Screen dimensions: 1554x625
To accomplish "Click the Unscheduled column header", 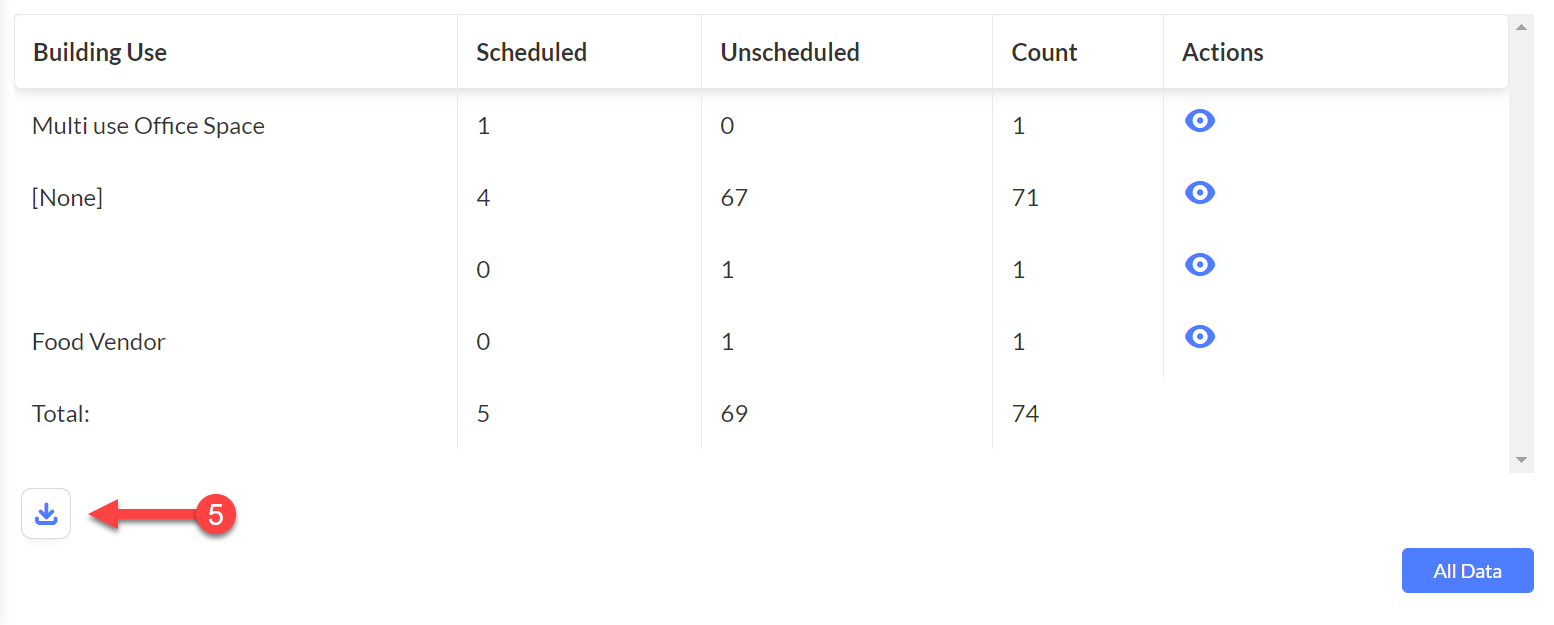I will coord(790,52).
